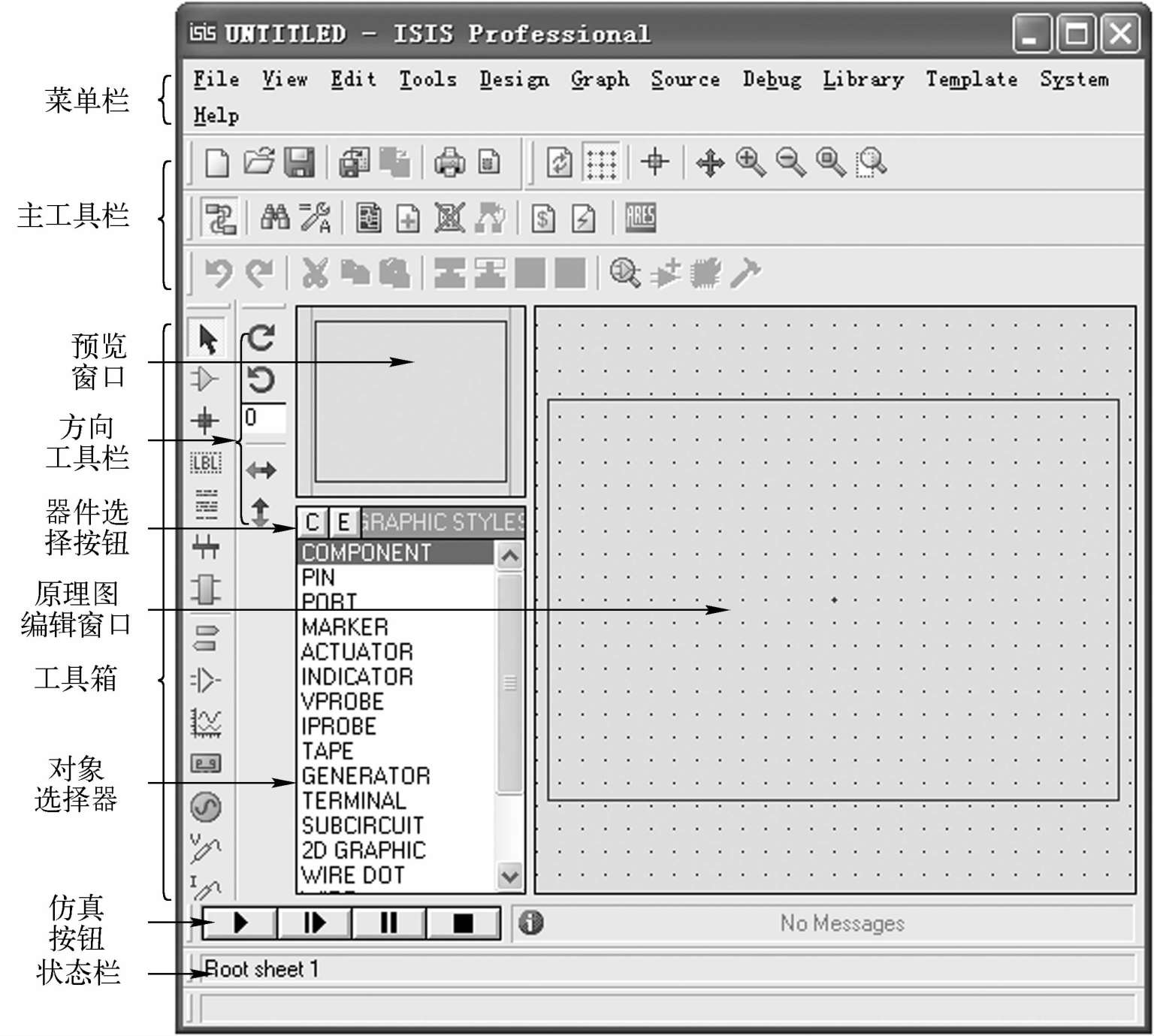Open the print icon in toolbar

(x=449, y=162)
